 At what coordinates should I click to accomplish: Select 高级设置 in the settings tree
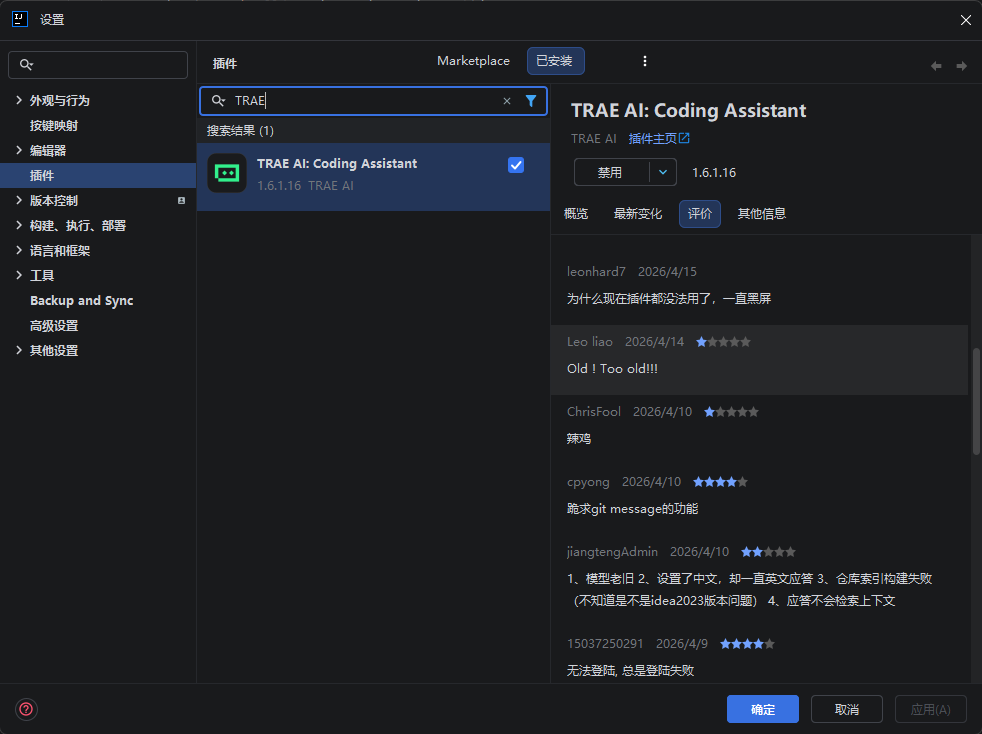coord(54,326)
